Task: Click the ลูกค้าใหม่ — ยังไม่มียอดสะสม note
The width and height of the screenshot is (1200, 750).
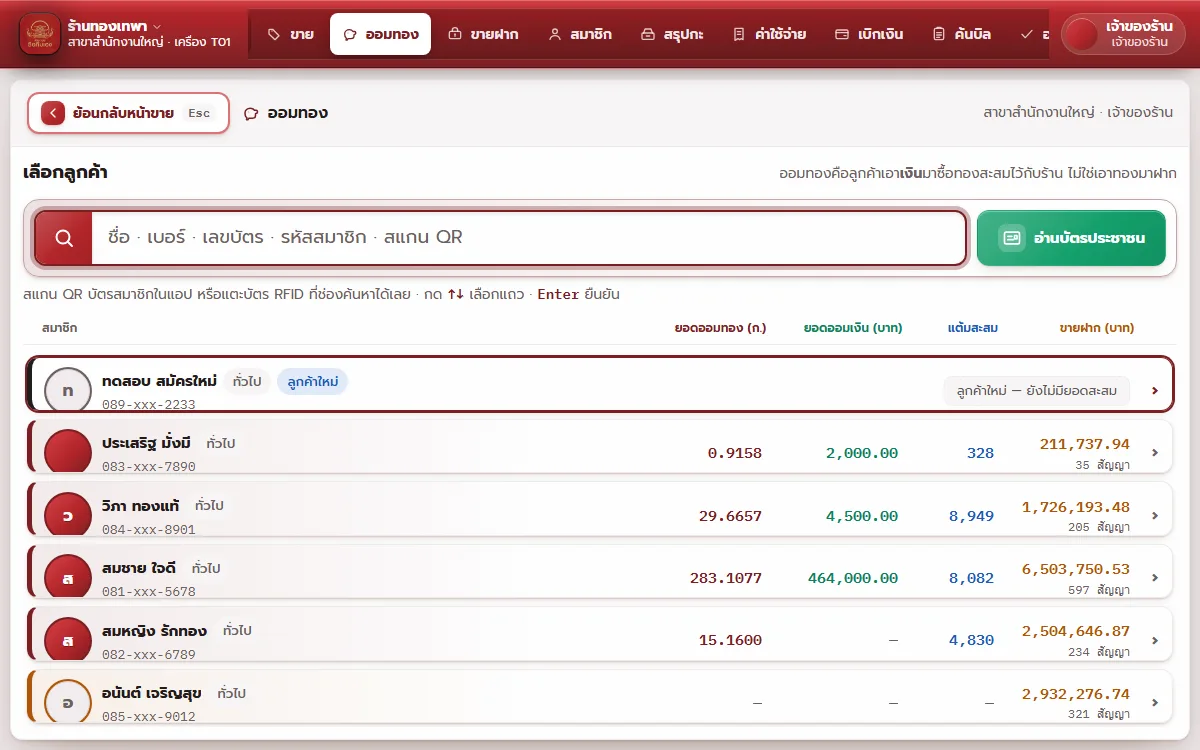Action: [x=1037, y=391]
